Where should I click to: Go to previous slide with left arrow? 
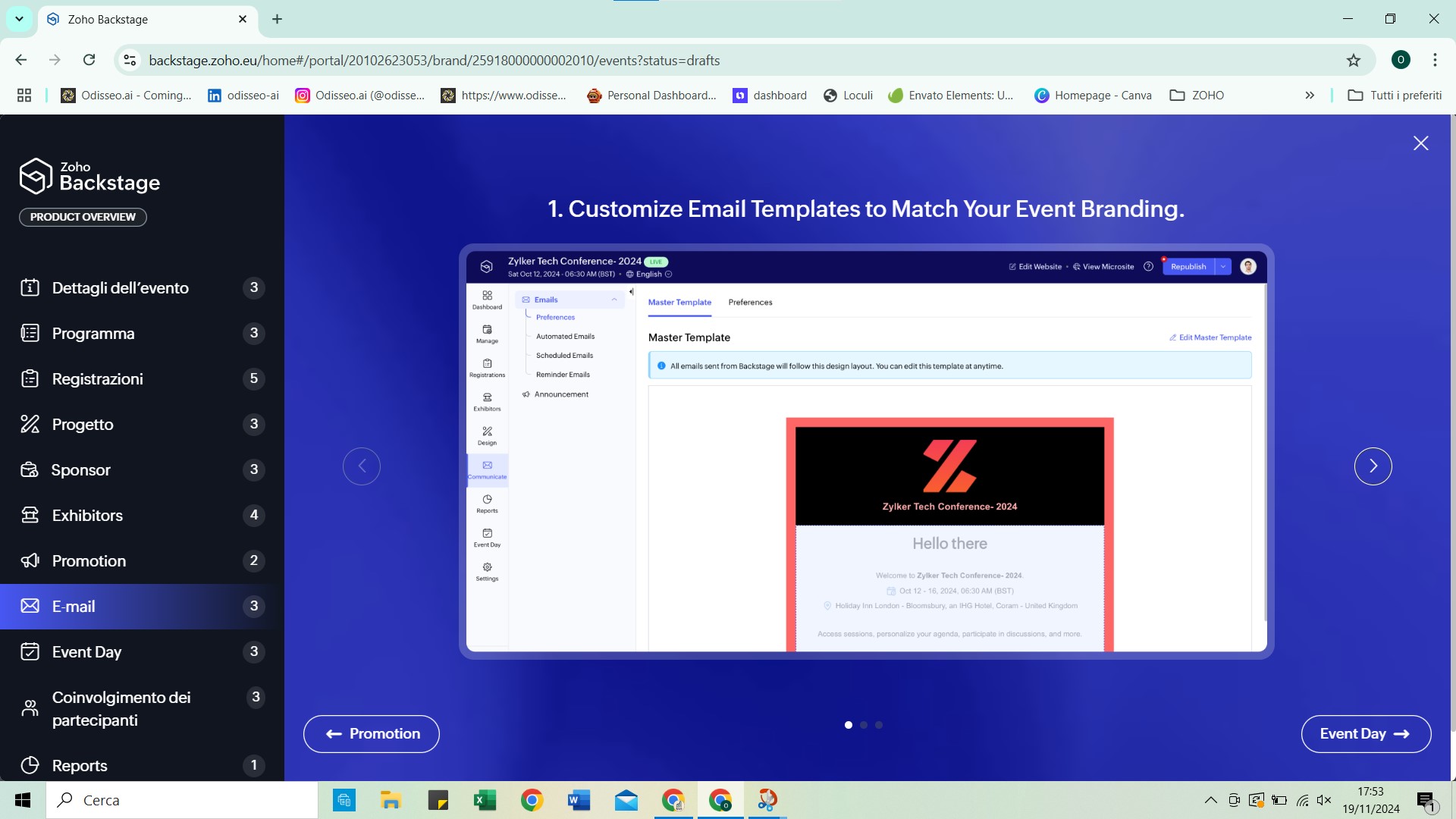tap(362, 466)
